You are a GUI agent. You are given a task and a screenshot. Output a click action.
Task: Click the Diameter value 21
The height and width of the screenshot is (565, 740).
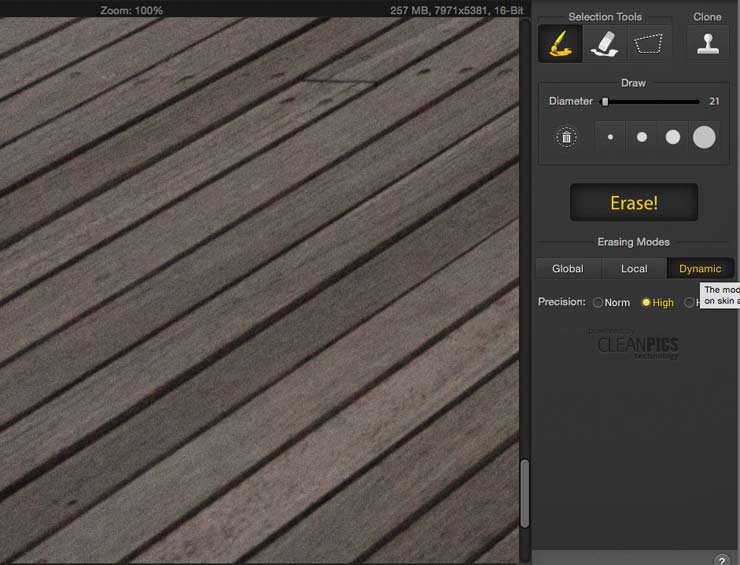point(714,101)
